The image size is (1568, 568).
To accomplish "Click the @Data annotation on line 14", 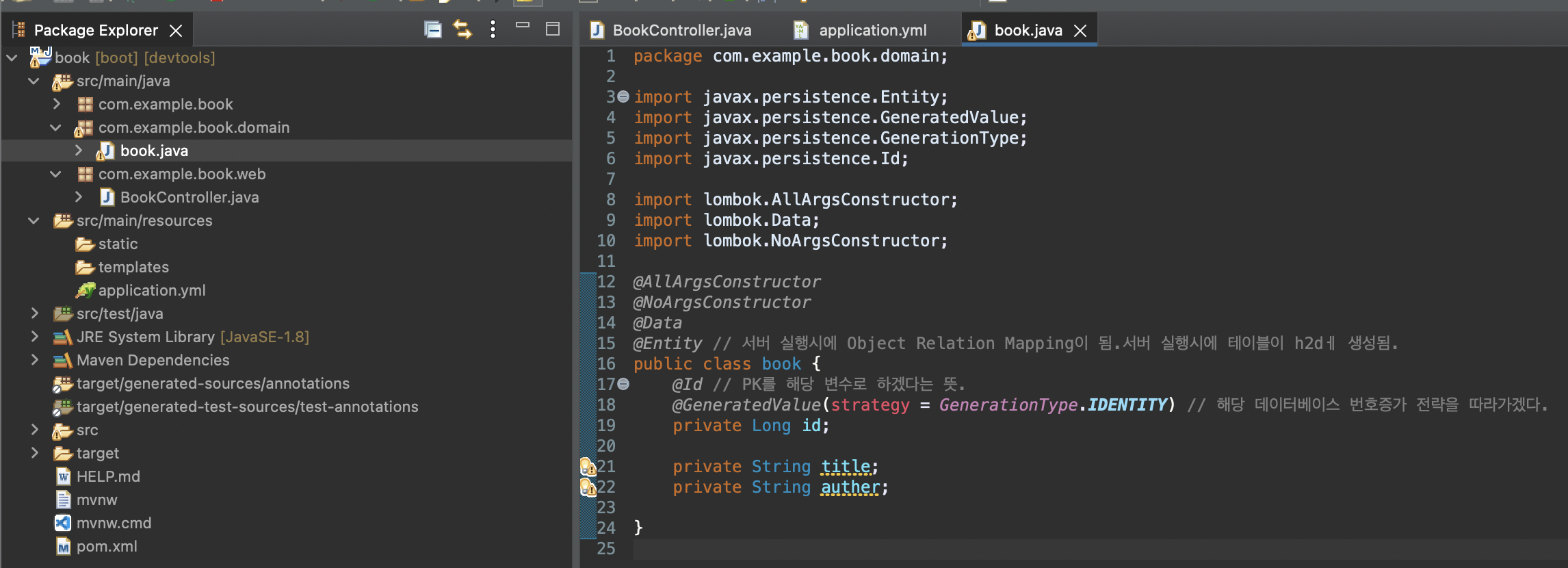I will (x=657, y=323).
